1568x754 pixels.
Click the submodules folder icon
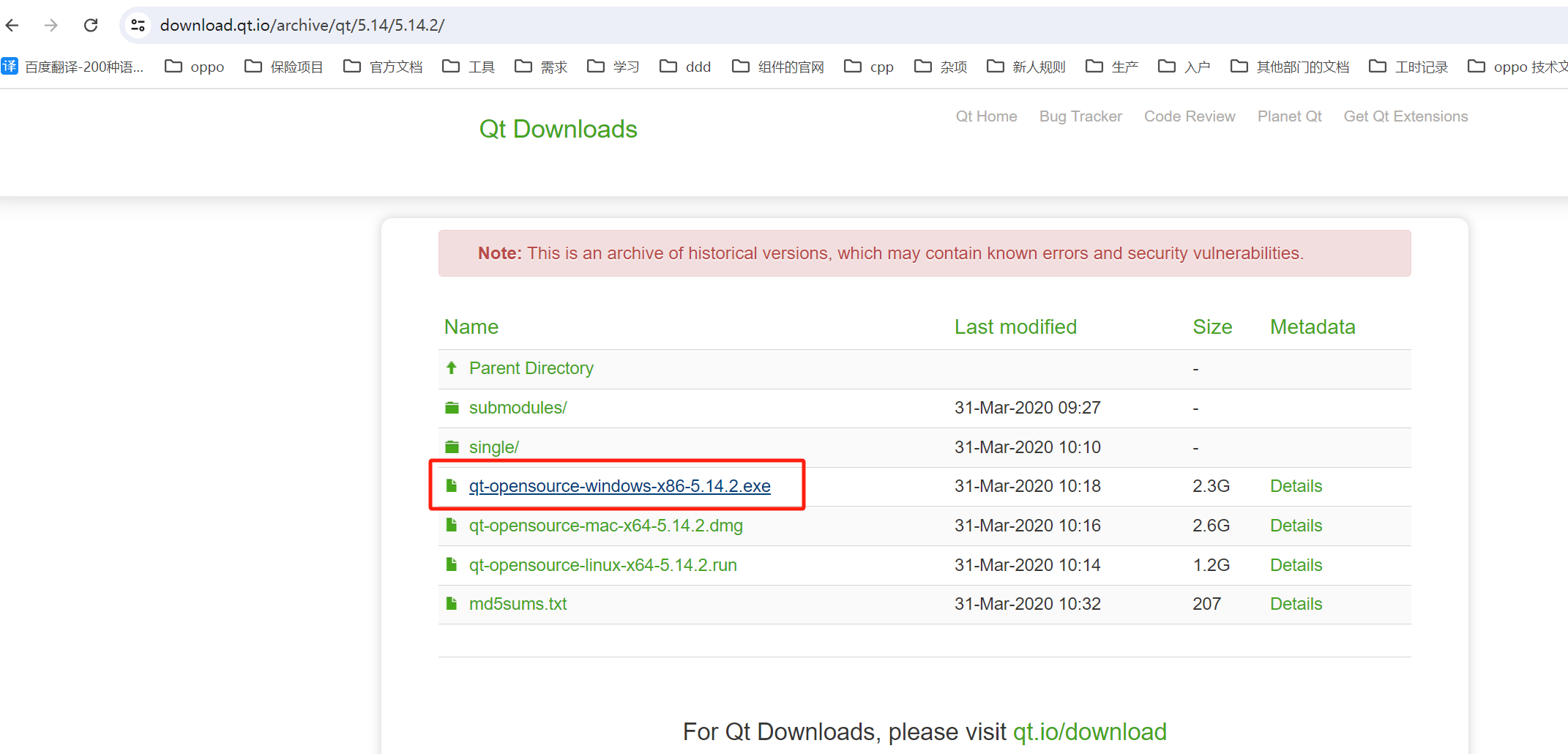coord(452,407)
